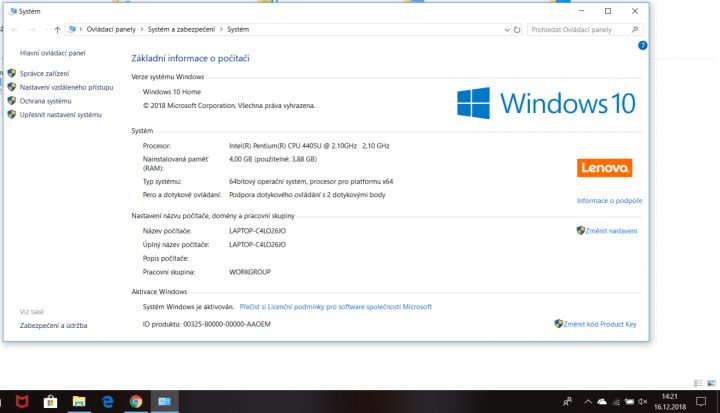Open Microsoft Edge from the taskbar

click(107, 402)
